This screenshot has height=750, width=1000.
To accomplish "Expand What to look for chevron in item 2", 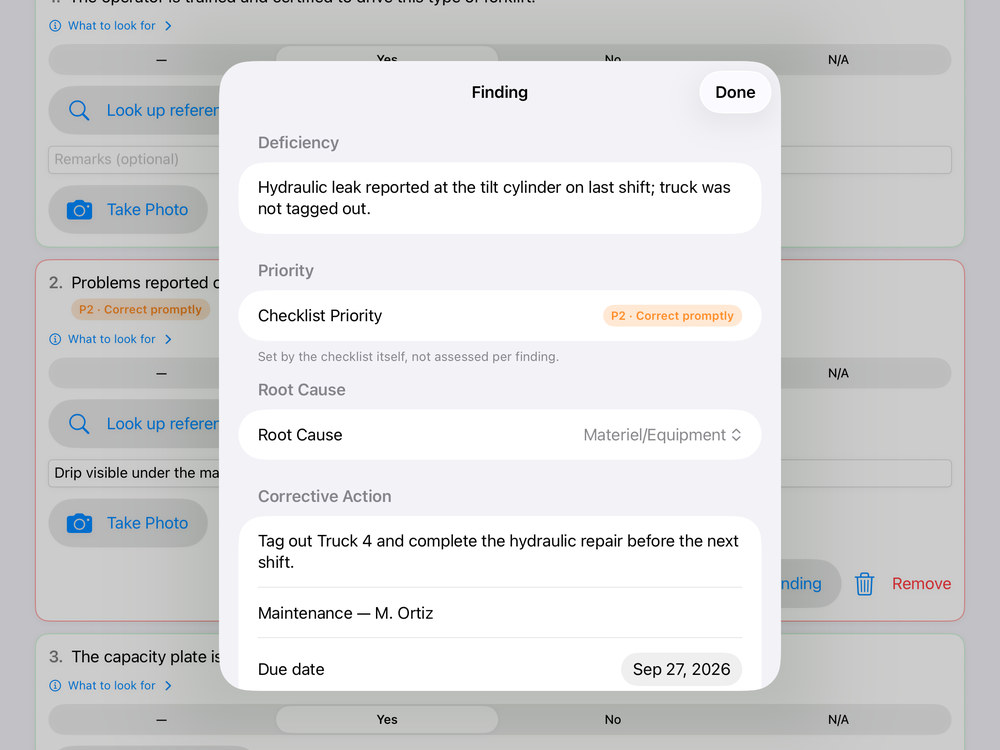I will tap(168, 339).
